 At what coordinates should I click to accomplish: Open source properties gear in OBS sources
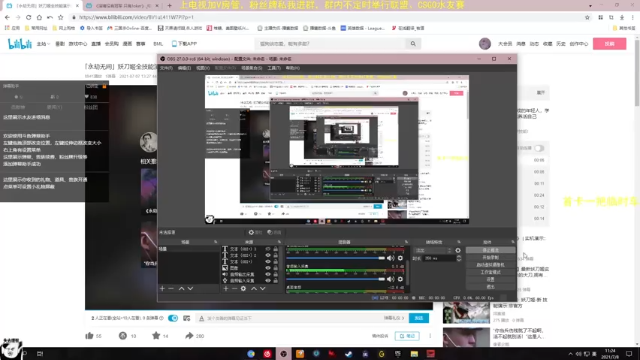pyautogui.click(x=243, y=289)
